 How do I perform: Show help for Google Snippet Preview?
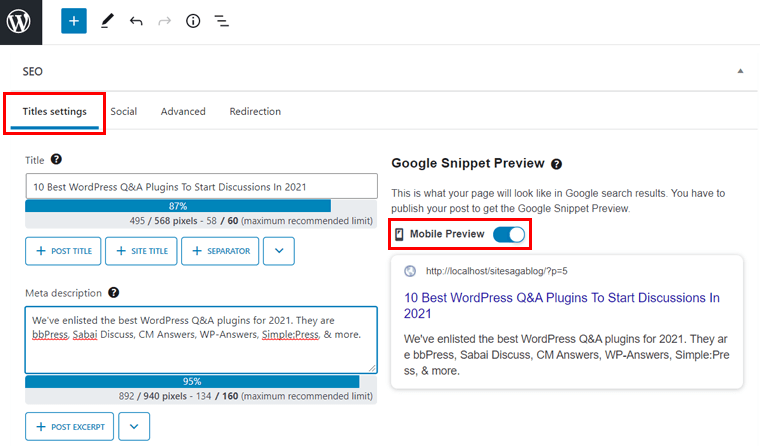(x=556, y=164)
